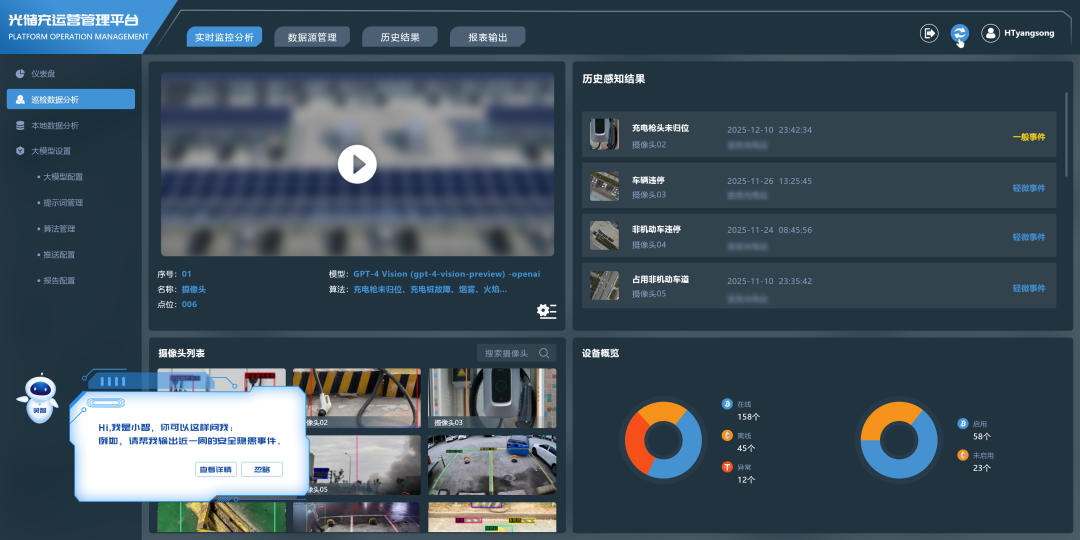The image size is (1080, 540).
Task: Open video settings gear icon
Action: [x=546, y=311]
